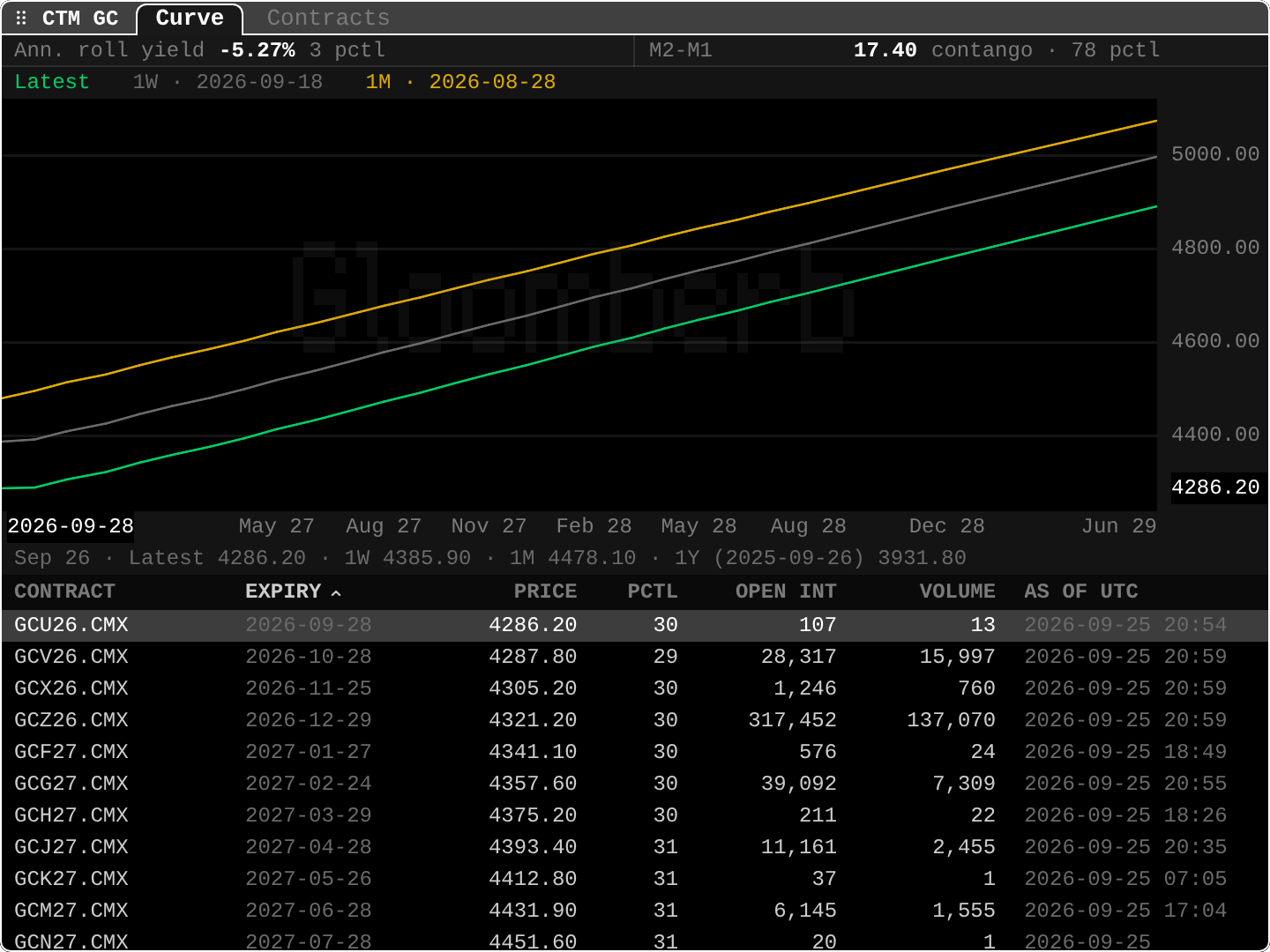Select the GCN27.CMX contract row
This screenshot has width=1270, height=952.
pos(635,940)
